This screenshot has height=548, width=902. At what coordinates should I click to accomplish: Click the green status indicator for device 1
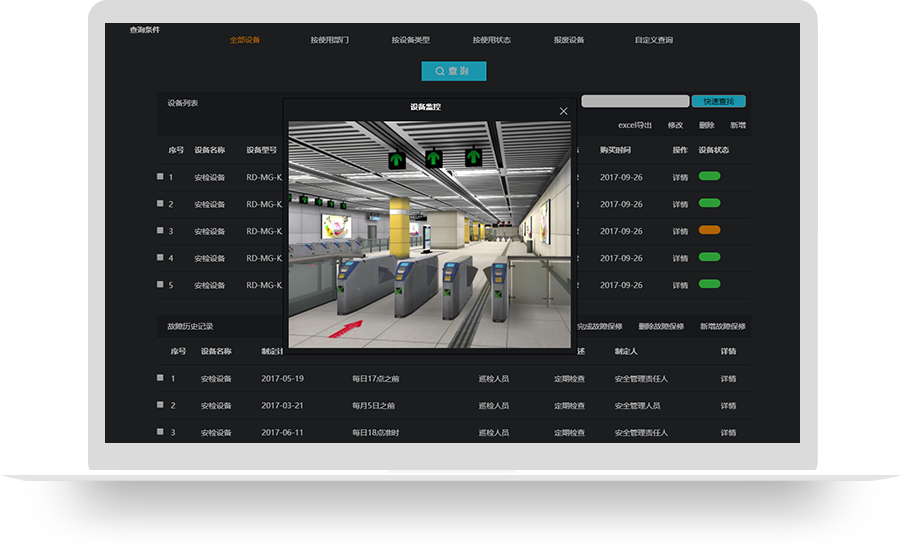tap(709, 177)
